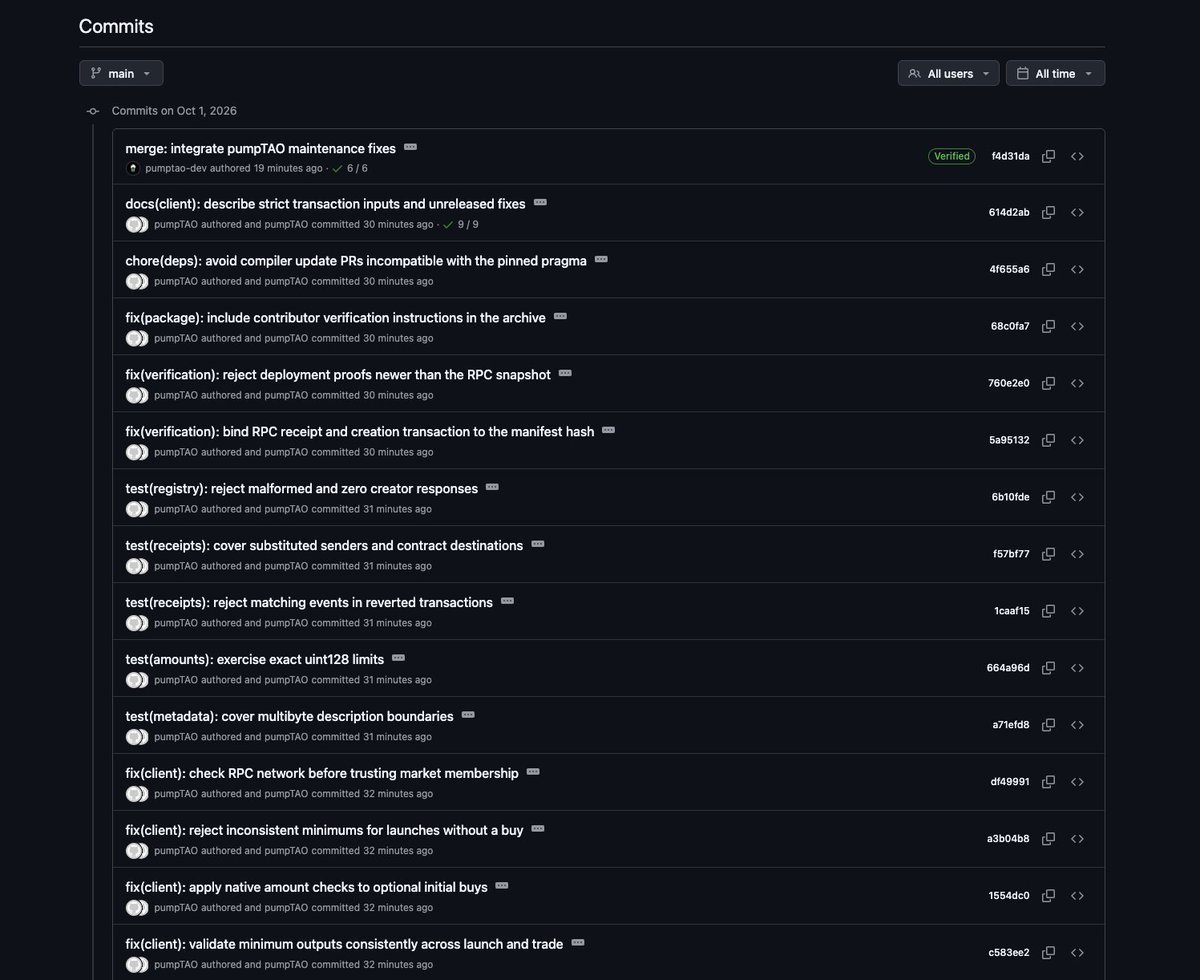Copy full SHA for commit 1caaf15

[1049, 611]
